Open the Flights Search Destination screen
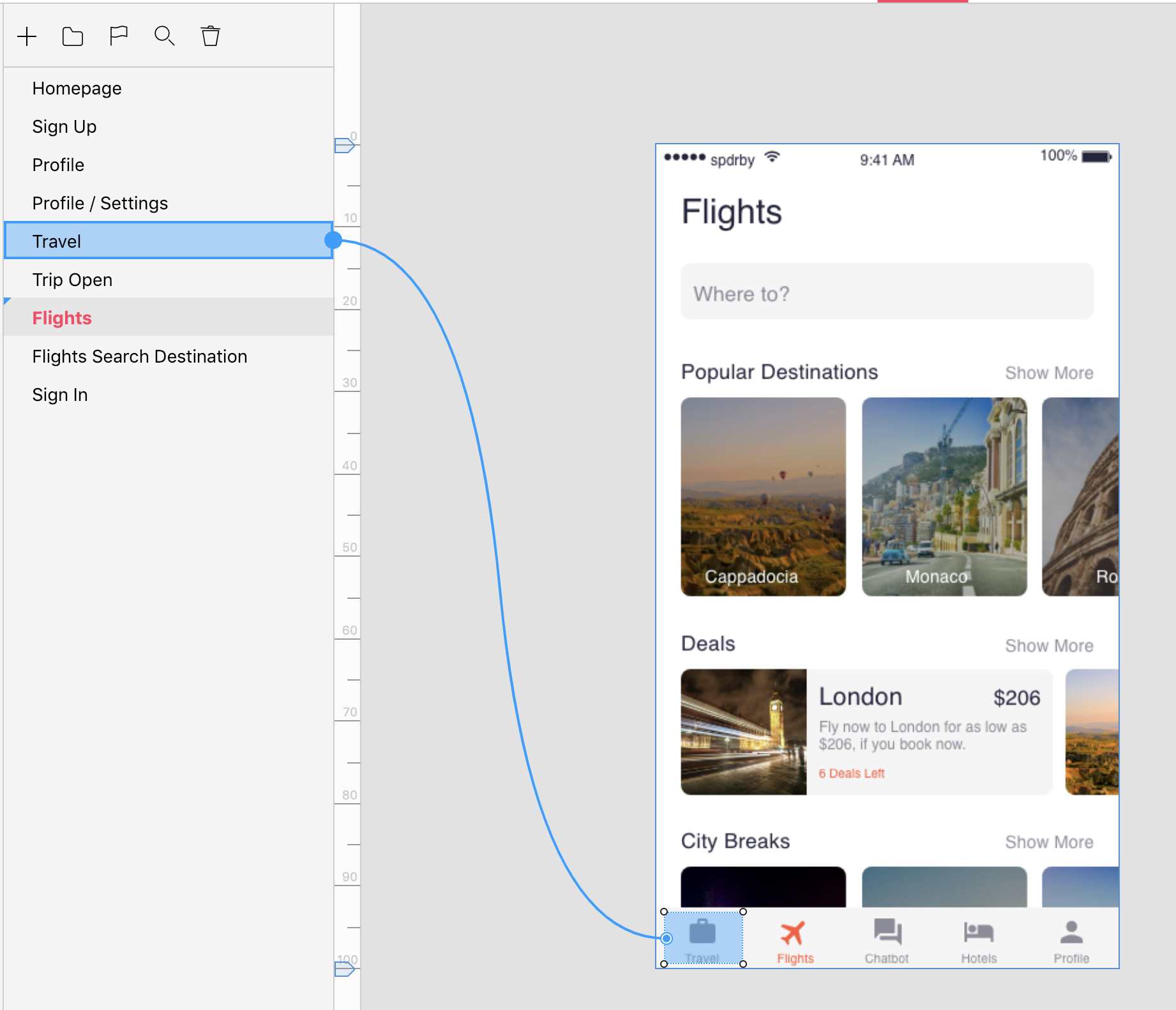 coord(169,356)
